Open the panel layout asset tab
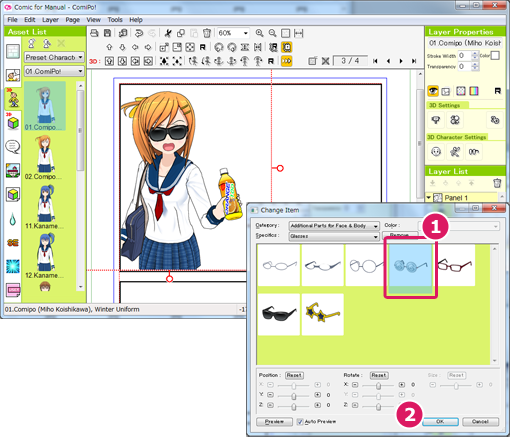This screenshot has height=437, width=510. click(13, 51)
